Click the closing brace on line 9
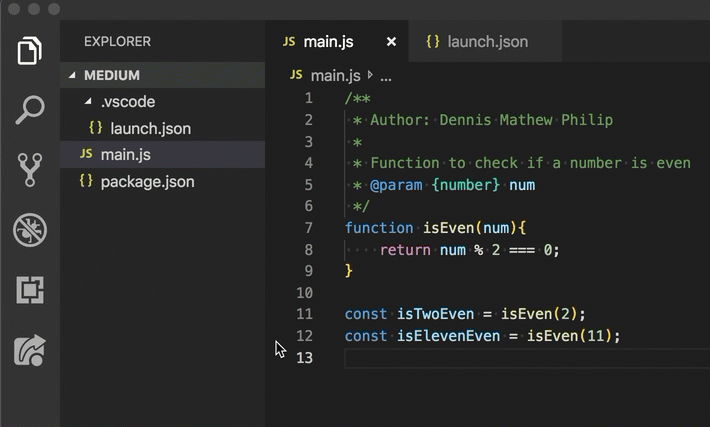 coord(349,270)
